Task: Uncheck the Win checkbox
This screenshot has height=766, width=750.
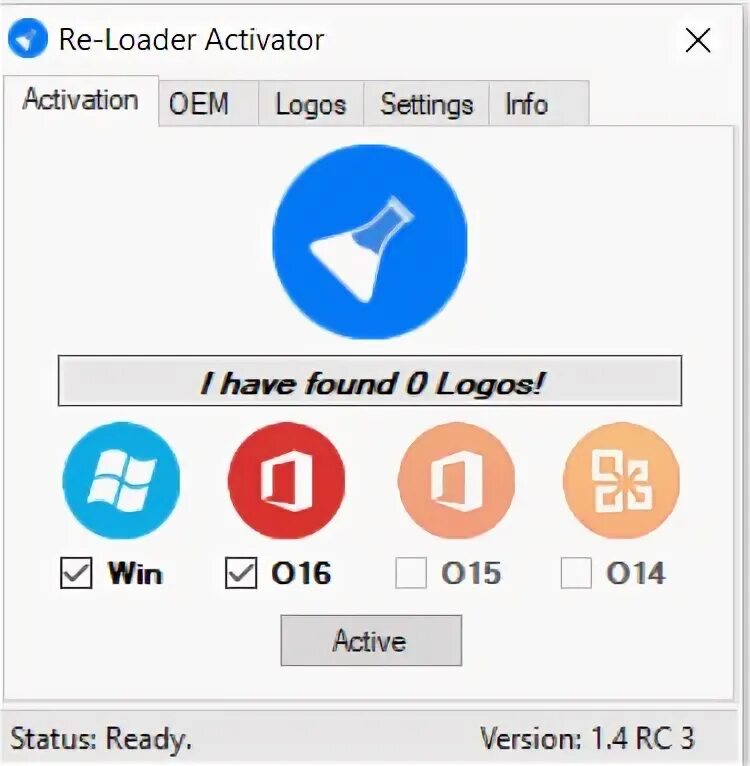Action: point(76,573)
